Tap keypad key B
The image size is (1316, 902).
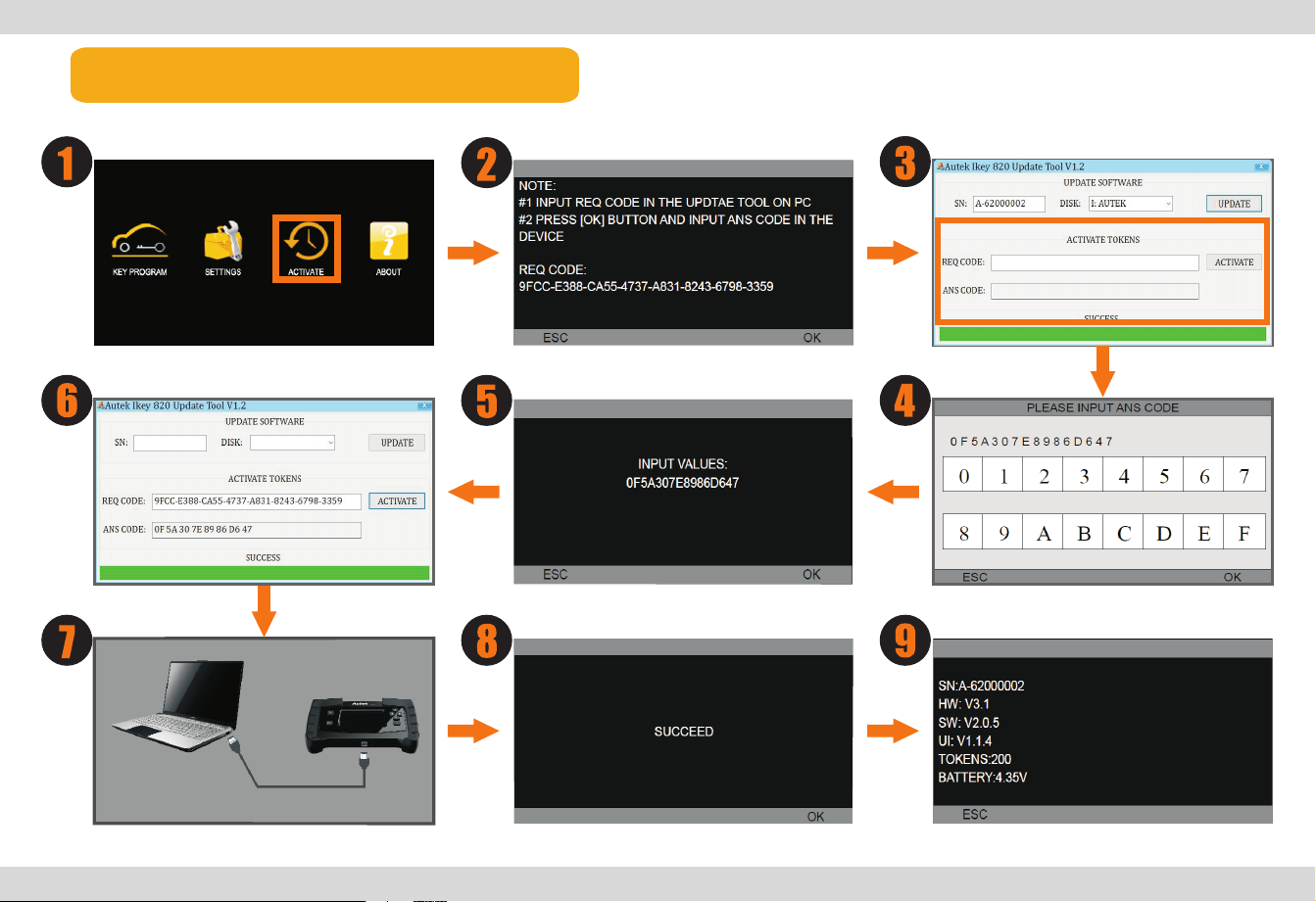[x=1084, y=533]
